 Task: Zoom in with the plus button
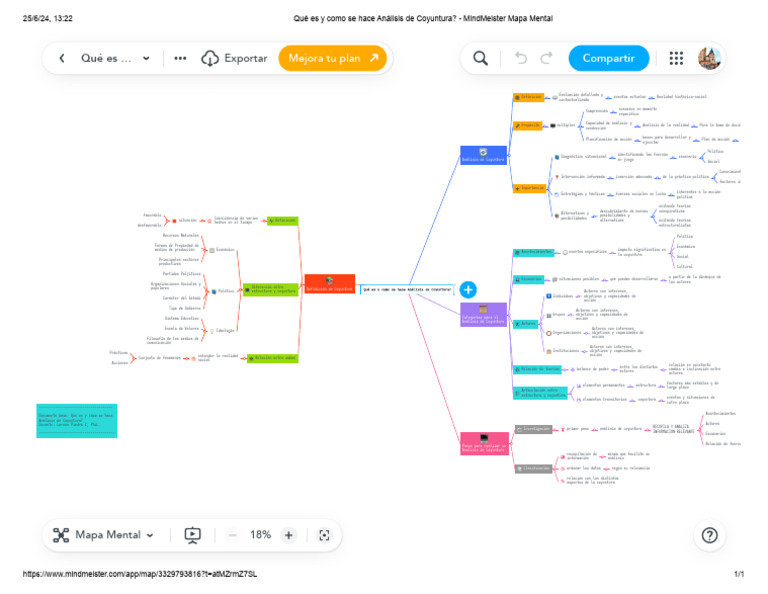click(288, 535)
